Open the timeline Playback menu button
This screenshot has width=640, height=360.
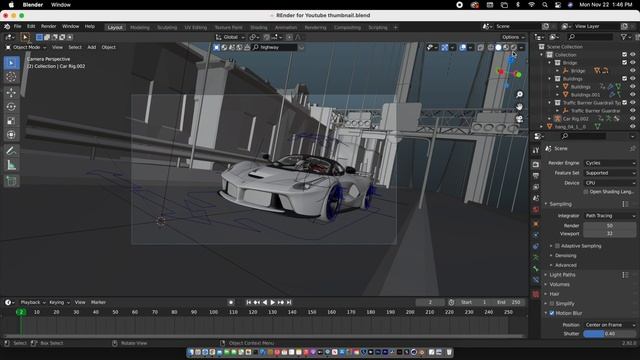click(33, 302)
